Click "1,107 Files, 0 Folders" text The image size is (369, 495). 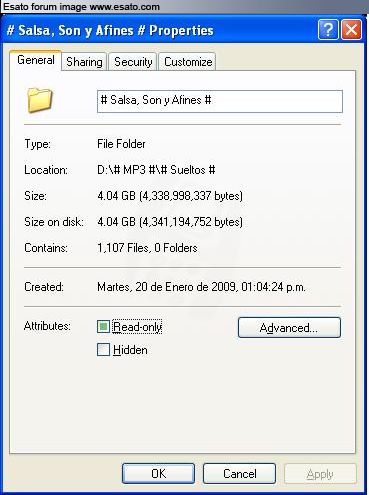click(147, 248)
